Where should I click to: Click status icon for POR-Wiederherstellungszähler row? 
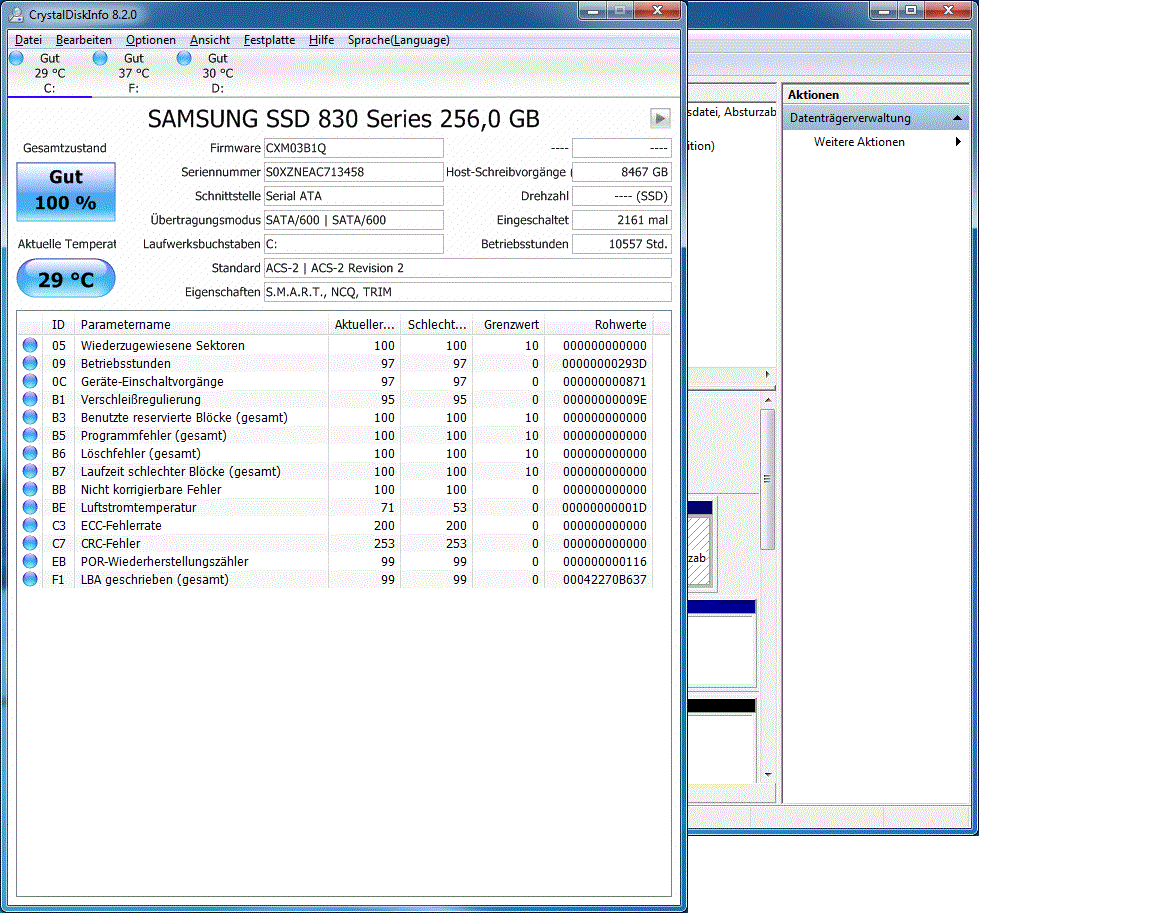(x=30, y=561)
